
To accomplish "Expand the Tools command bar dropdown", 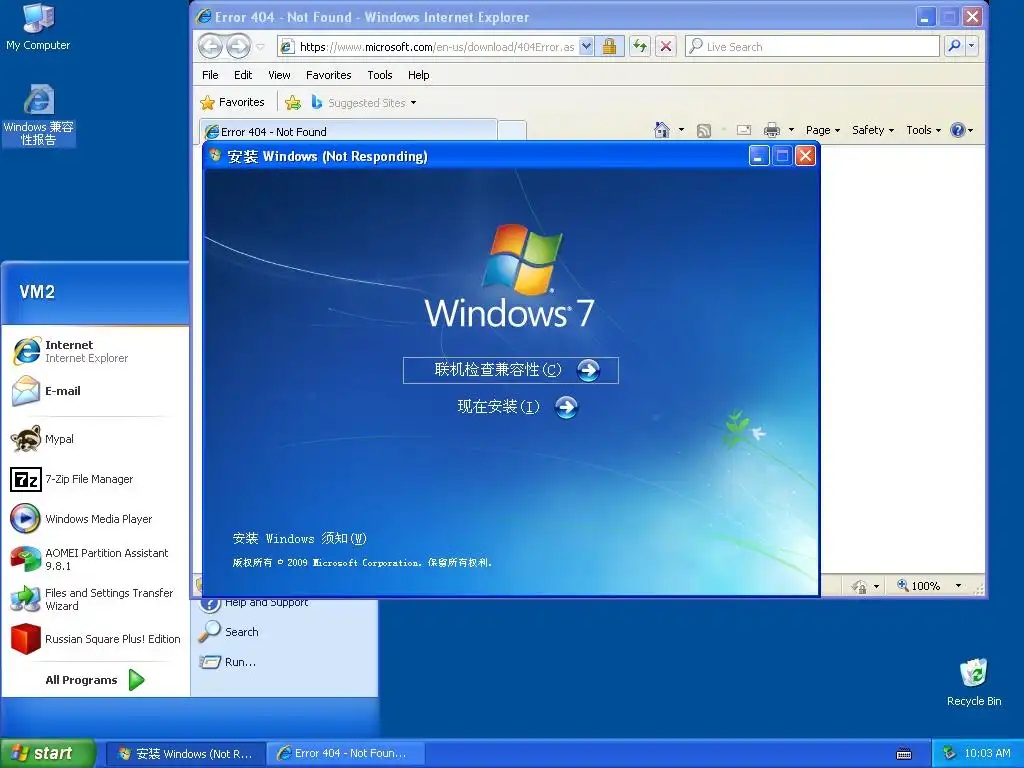I will coord(923,130).
